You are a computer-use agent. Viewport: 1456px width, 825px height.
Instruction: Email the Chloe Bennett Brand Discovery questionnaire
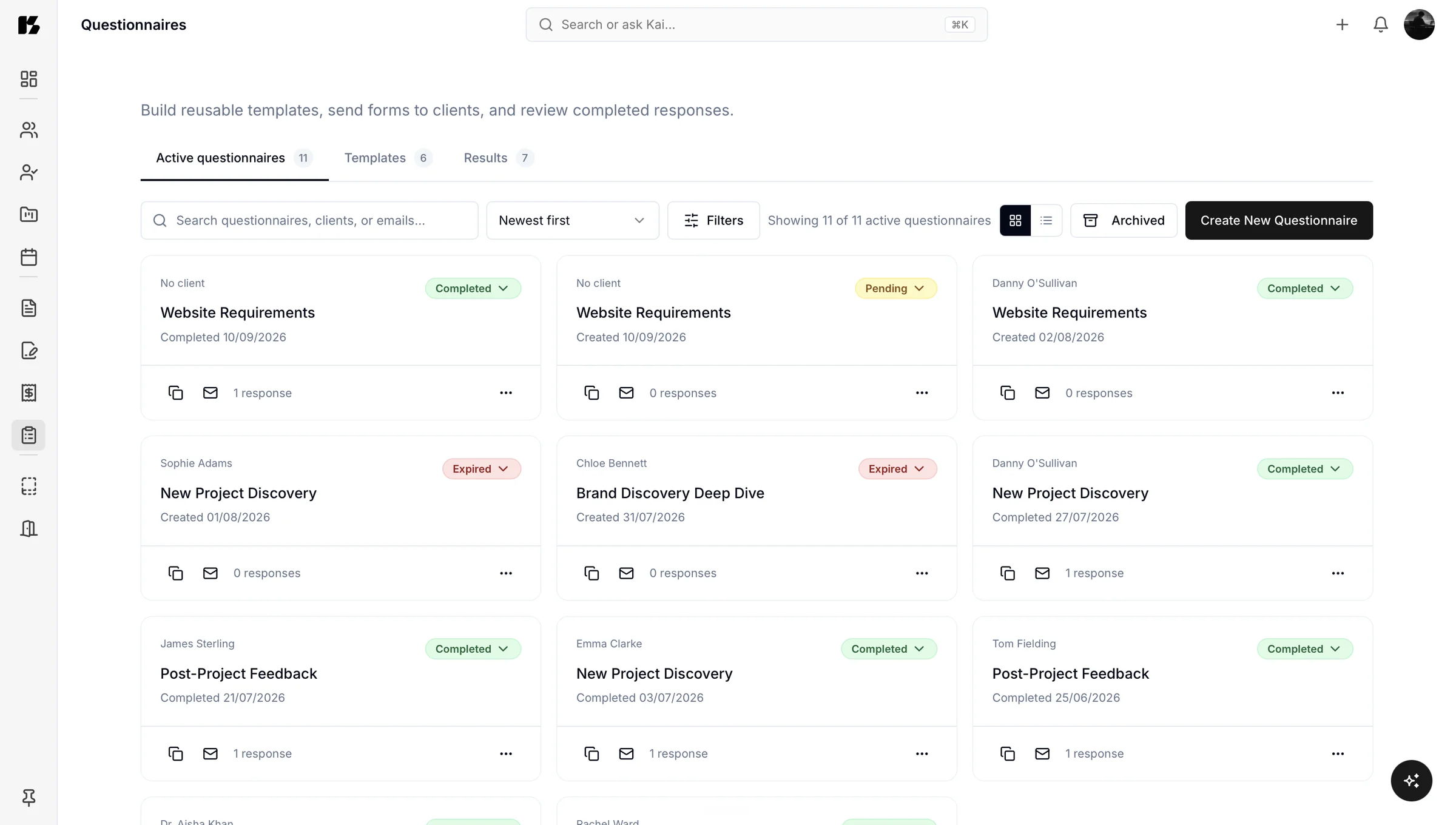pos(626,573)
